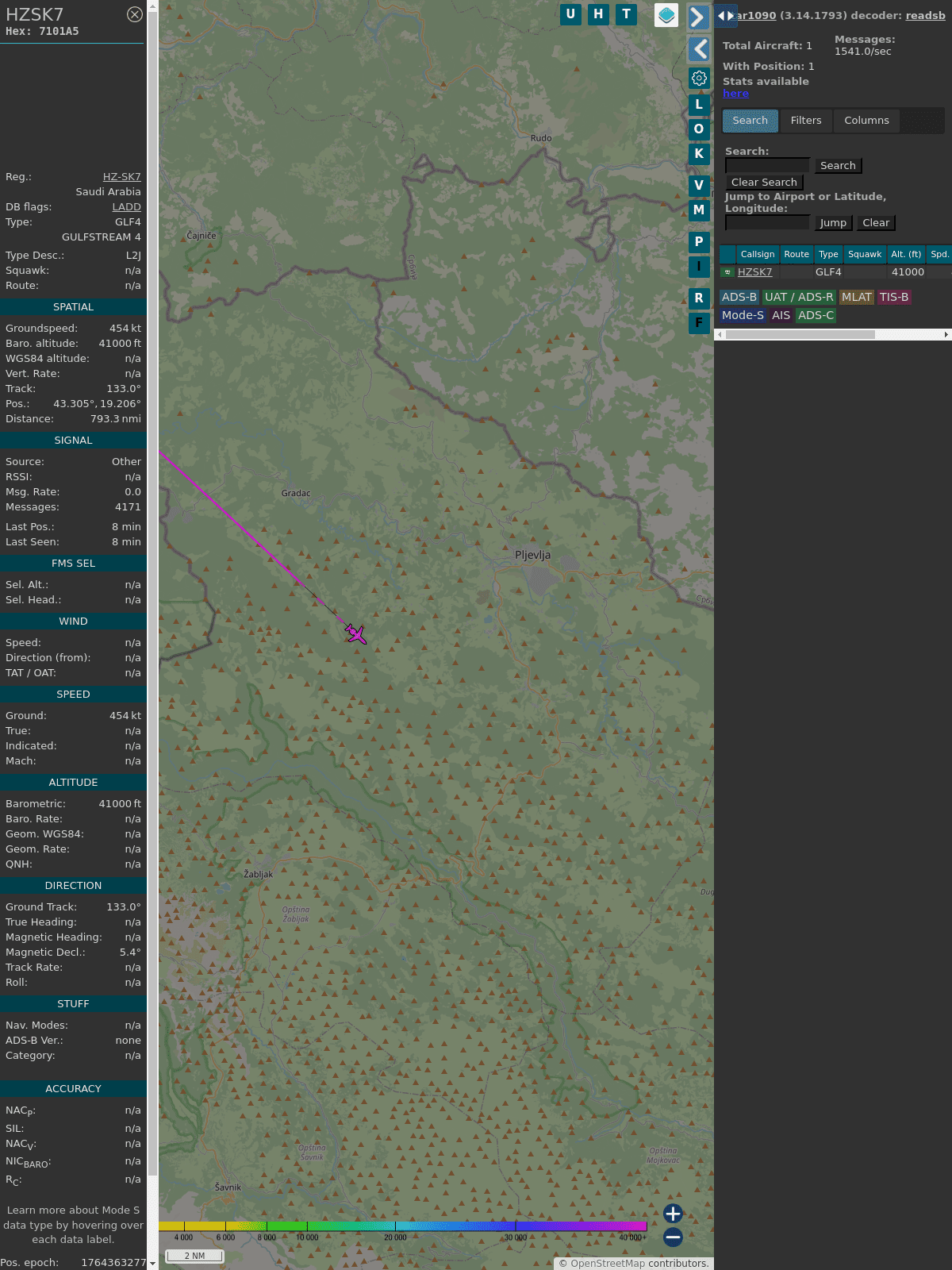Screen dimensions: 952x1270
Task: Click the aircraft icon on map
Action: coord(355,633)
